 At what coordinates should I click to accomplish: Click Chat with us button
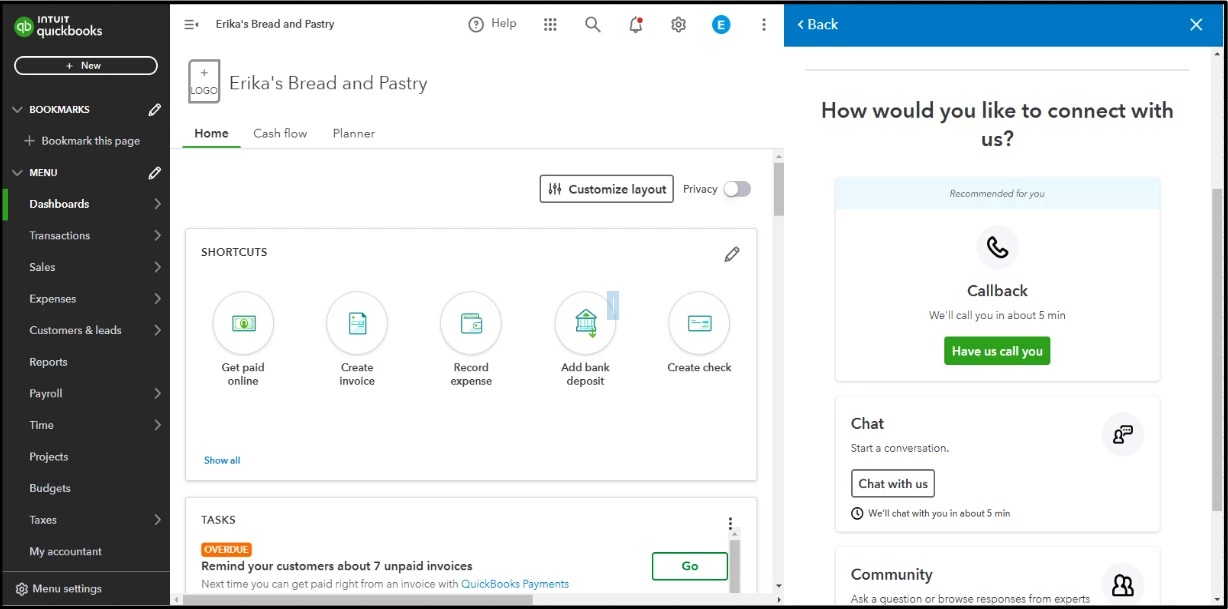coord(893,484)
